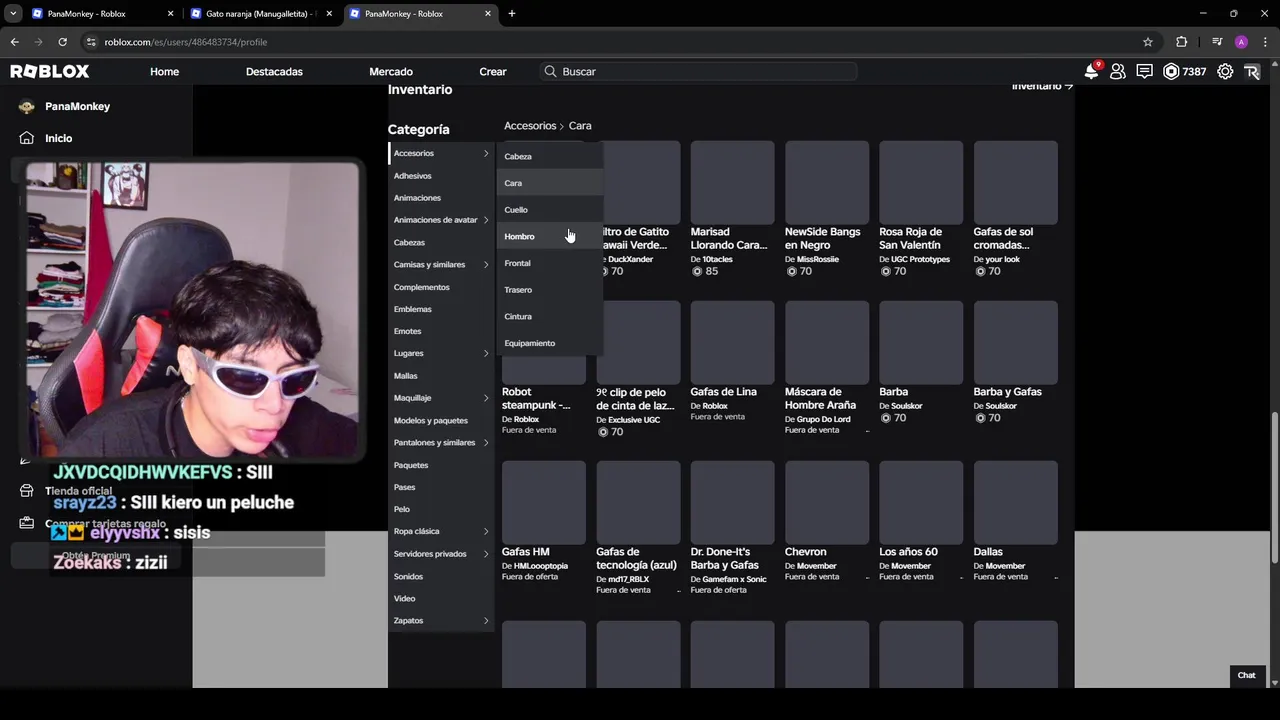Click the site info icon in address bar
Image resolution: width=1280 pixels, height=720 pixels.
[91, 42]
